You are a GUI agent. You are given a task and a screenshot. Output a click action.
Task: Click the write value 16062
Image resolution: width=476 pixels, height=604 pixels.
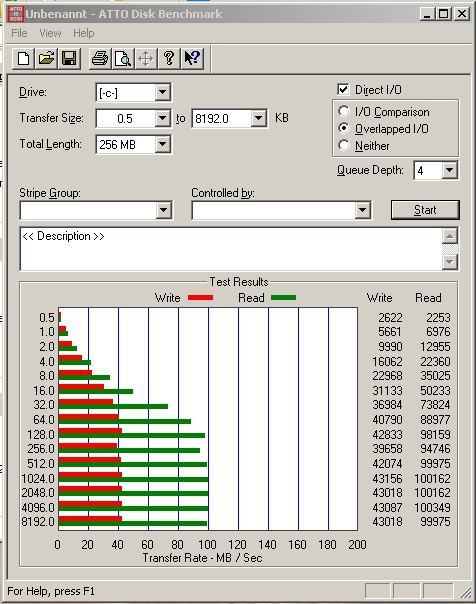387,361
